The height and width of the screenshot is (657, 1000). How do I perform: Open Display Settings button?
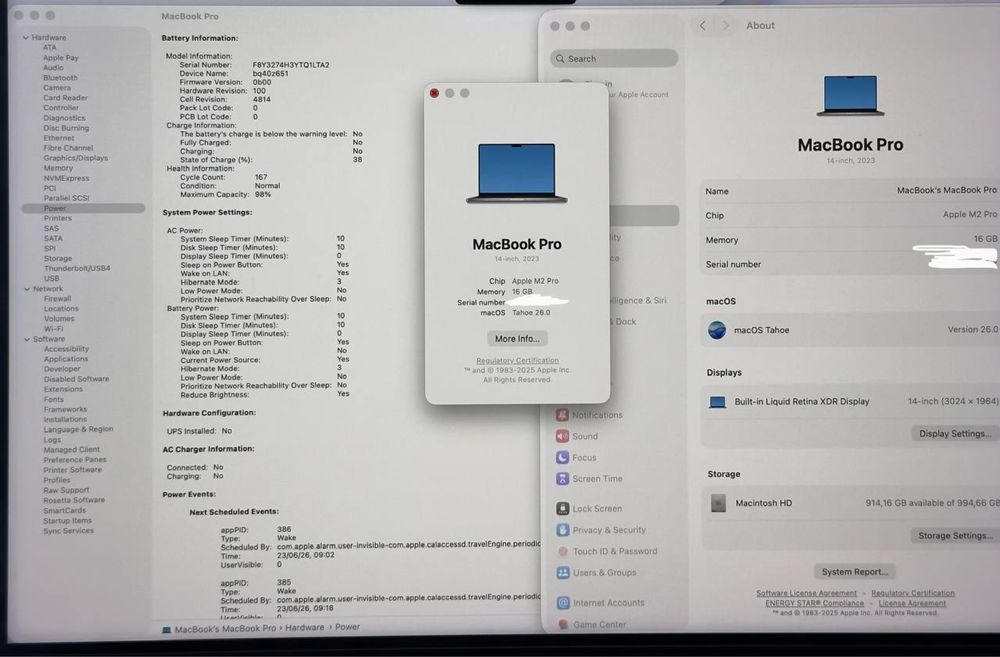(x=955, y=433)
